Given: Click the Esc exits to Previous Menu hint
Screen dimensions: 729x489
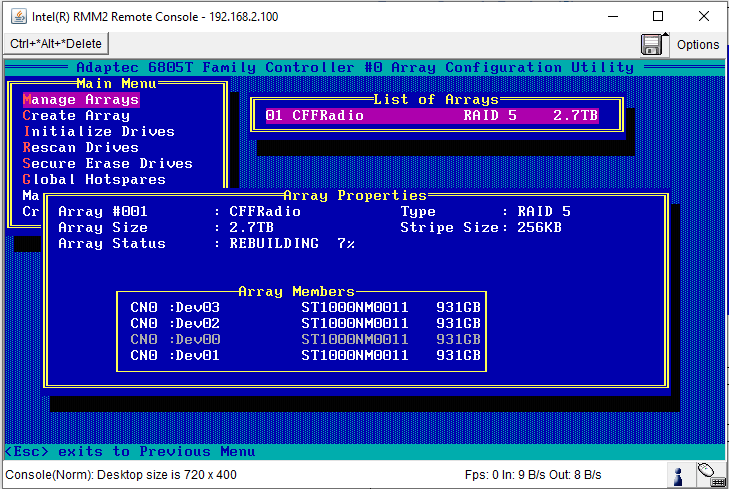Looking at the screenshot, I should (x=130, y=451).
